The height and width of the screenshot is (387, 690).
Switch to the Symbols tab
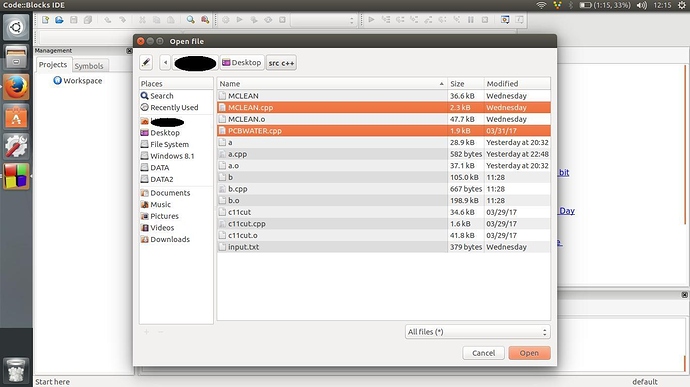(89, 66)
